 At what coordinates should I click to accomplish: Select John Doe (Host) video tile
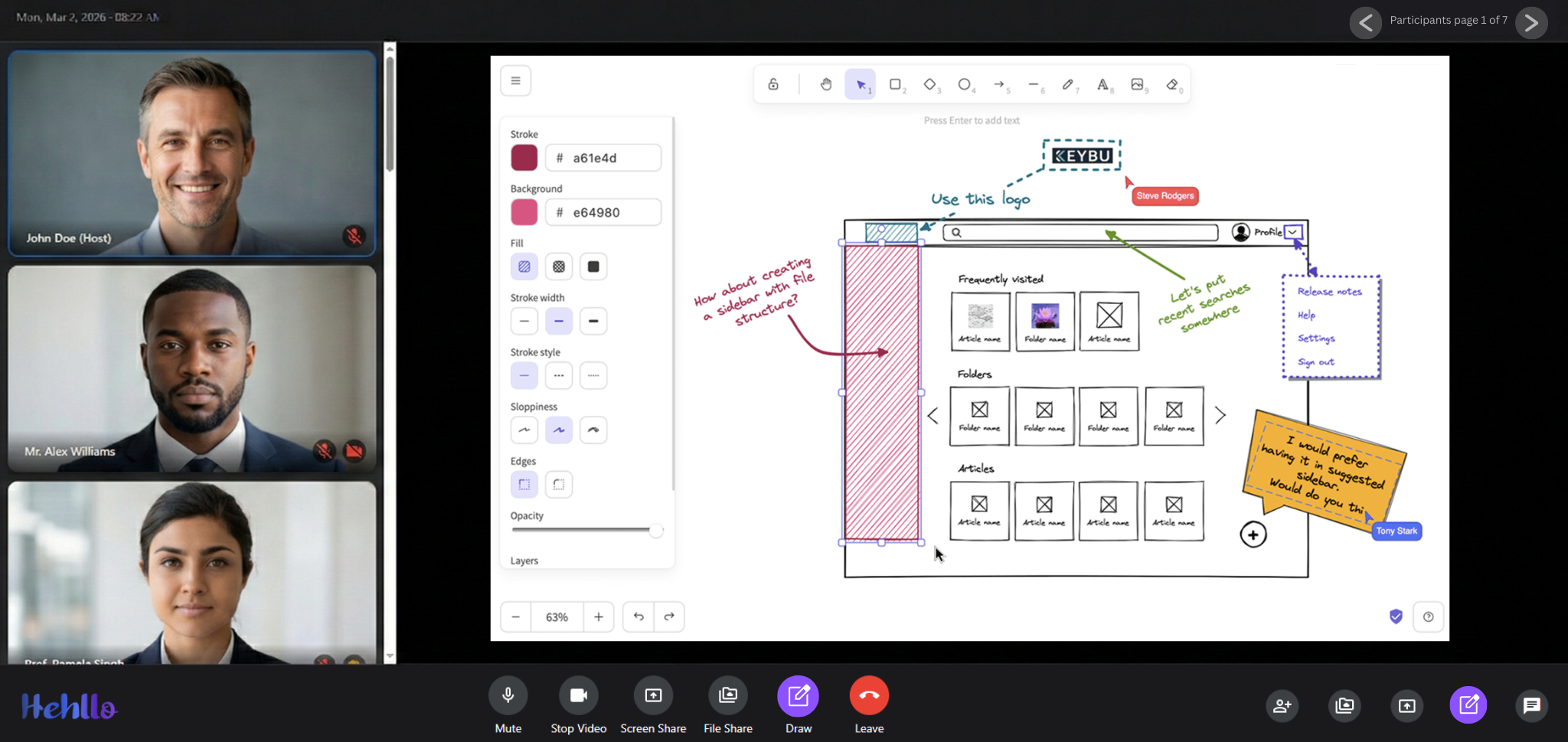(192, 153)
